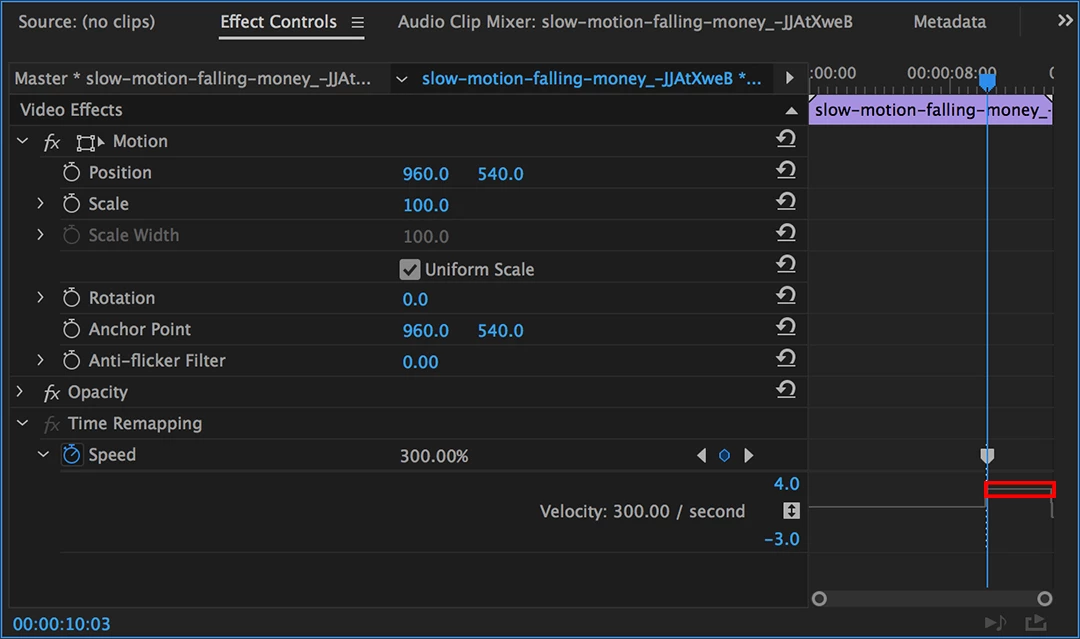Go to next Speed keyframe
The image size is (1080, 639).
[x=749, y=455]
